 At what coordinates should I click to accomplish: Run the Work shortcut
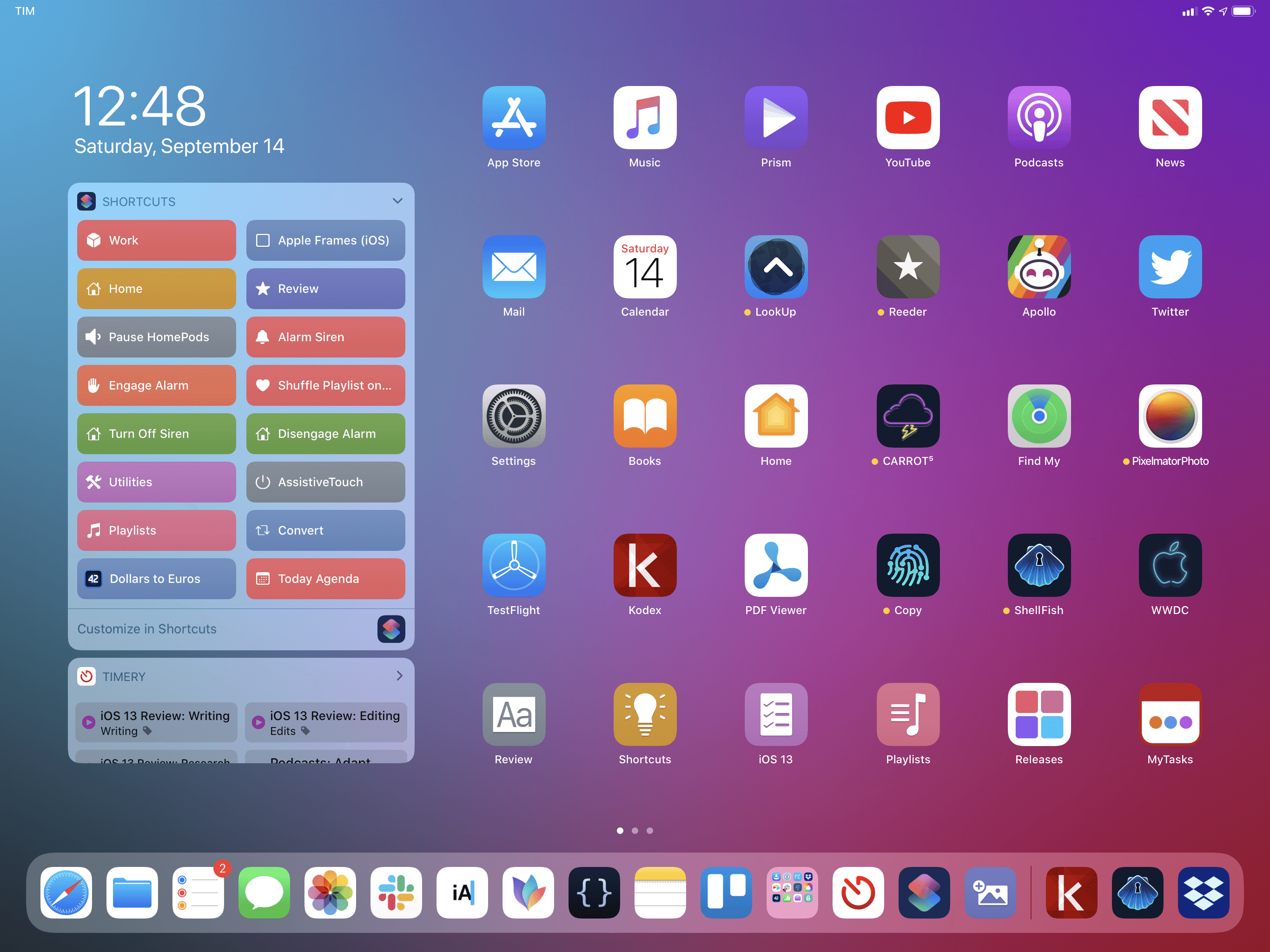[156, 241]
